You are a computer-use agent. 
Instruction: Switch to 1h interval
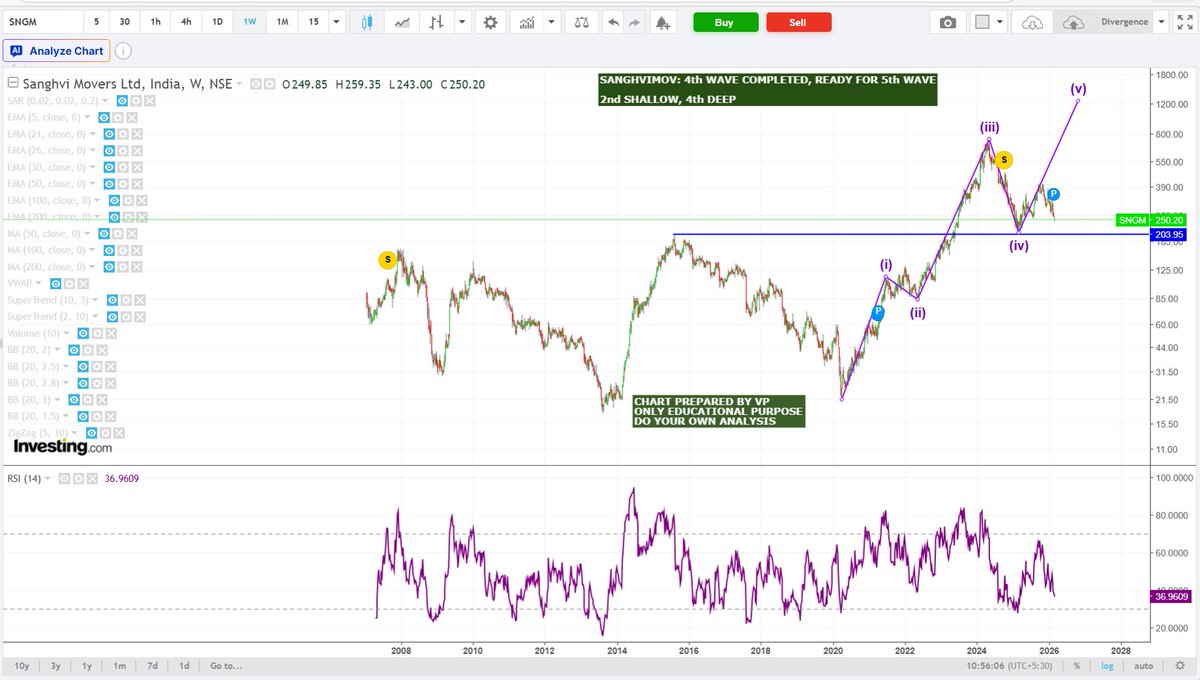coord(156,22)
